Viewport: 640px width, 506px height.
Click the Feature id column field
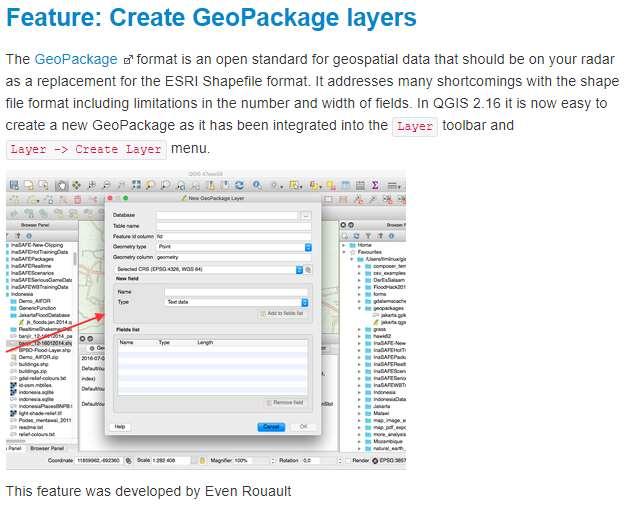[233, 236]
